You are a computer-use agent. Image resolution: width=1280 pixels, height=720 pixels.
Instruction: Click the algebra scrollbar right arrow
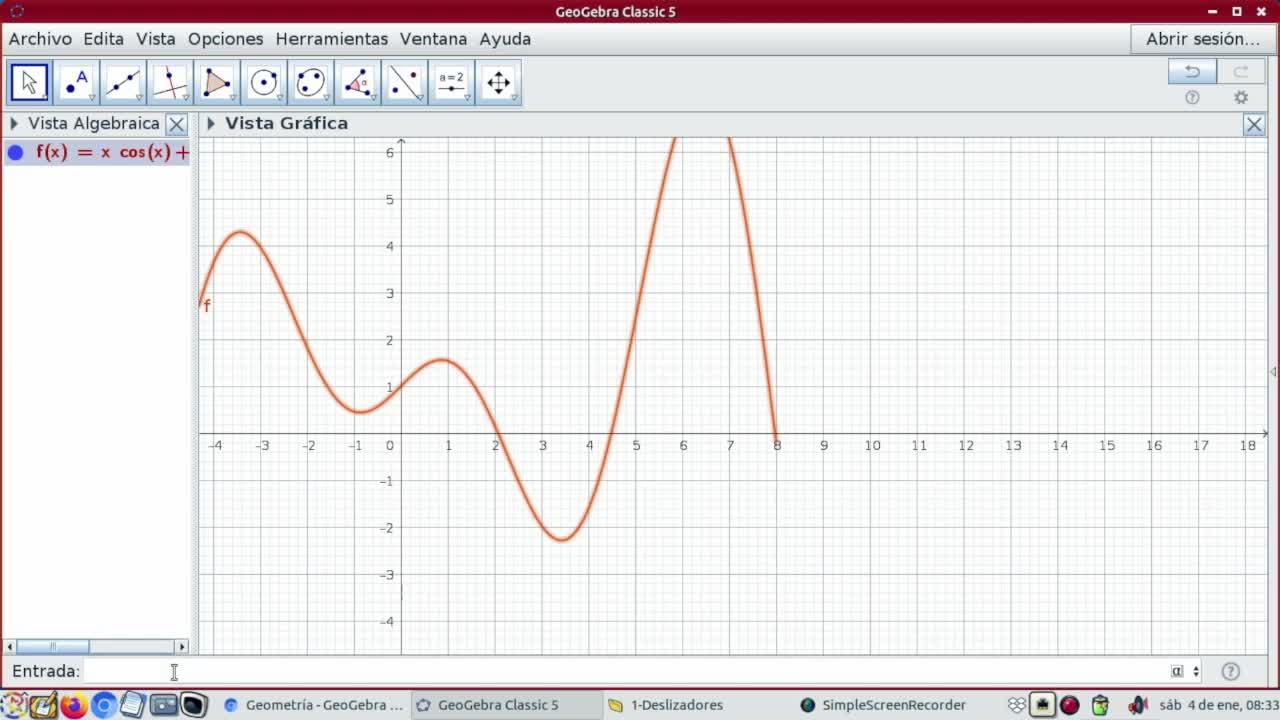[x=182, y=647]
